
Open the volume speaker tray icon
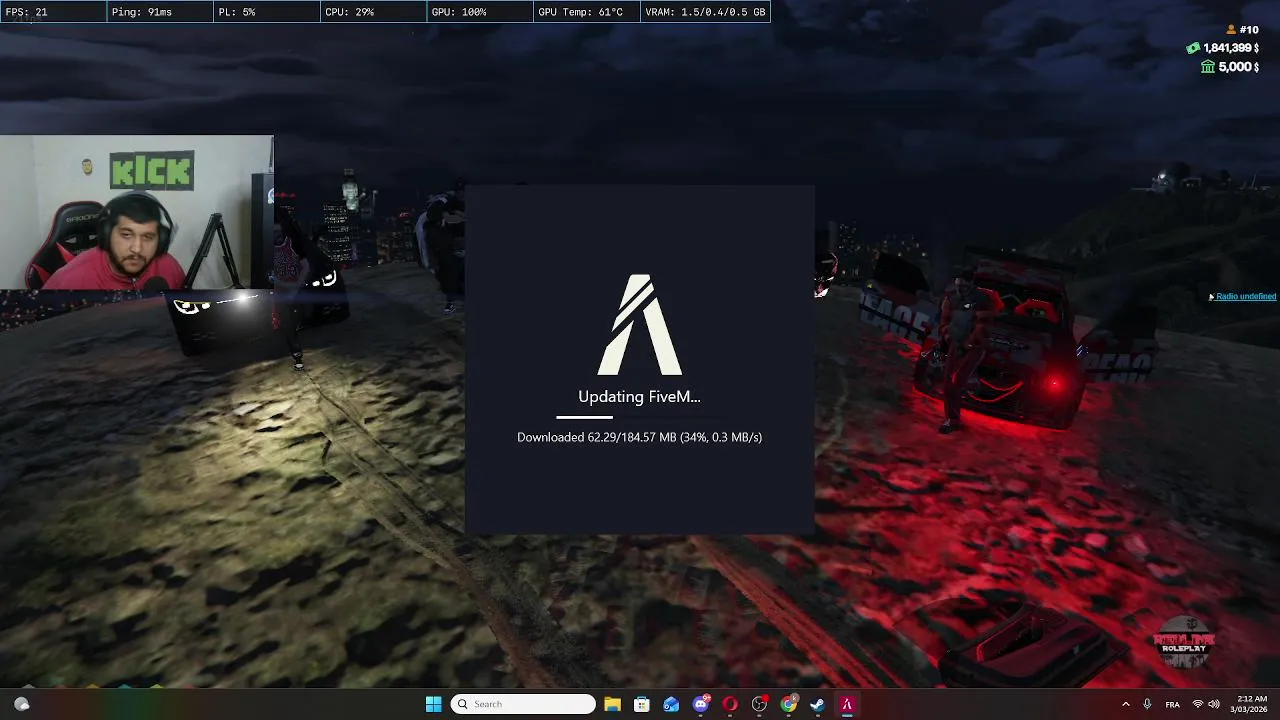1214,704
